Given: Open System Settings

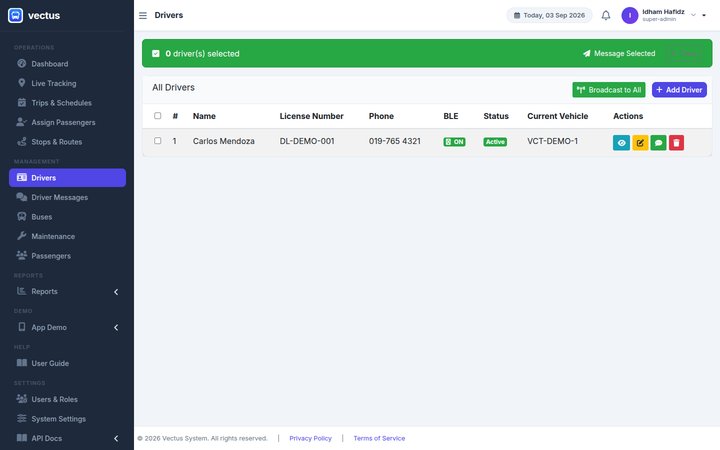Looking at the screenshot, I should 67,419.
